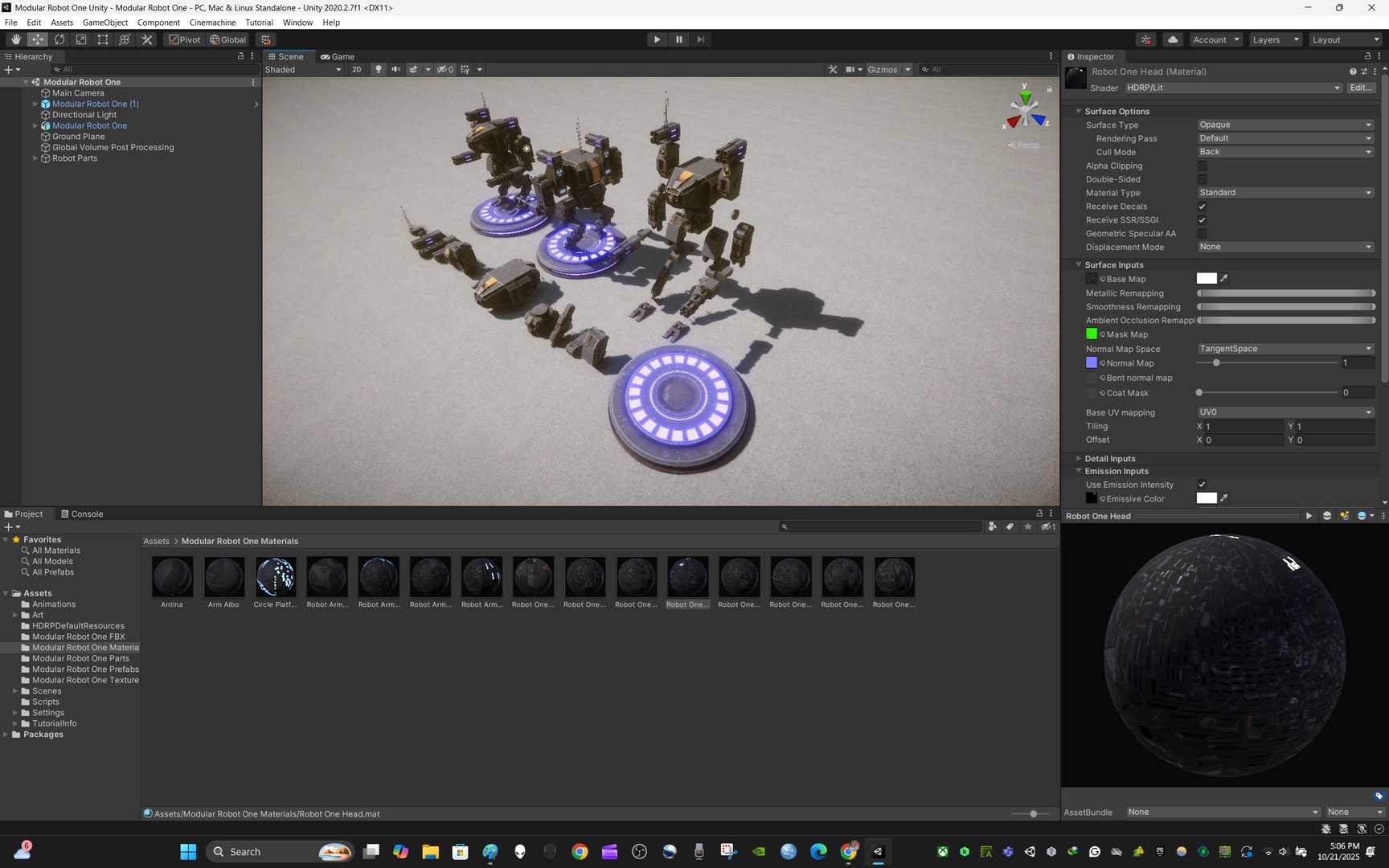The height and width of the screenshot is (868, 1389).
Task: Expand the Detail Inputs section
Action: [1079, 458]
